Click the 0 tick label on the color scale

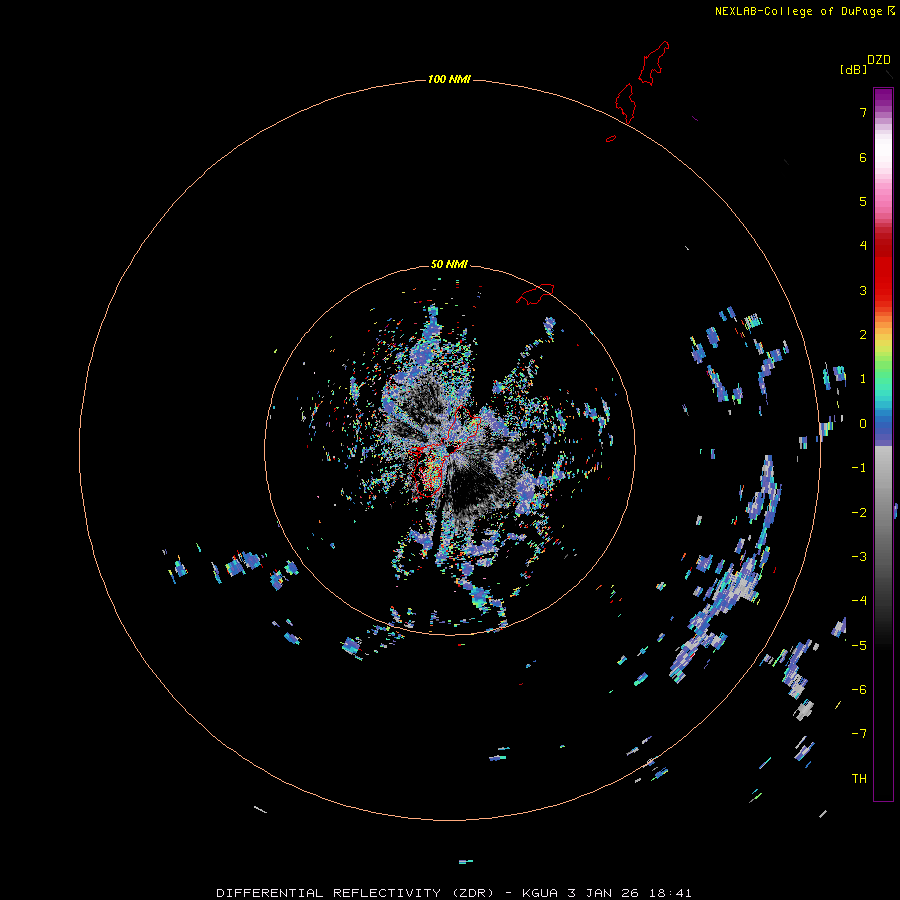point(863,424)
